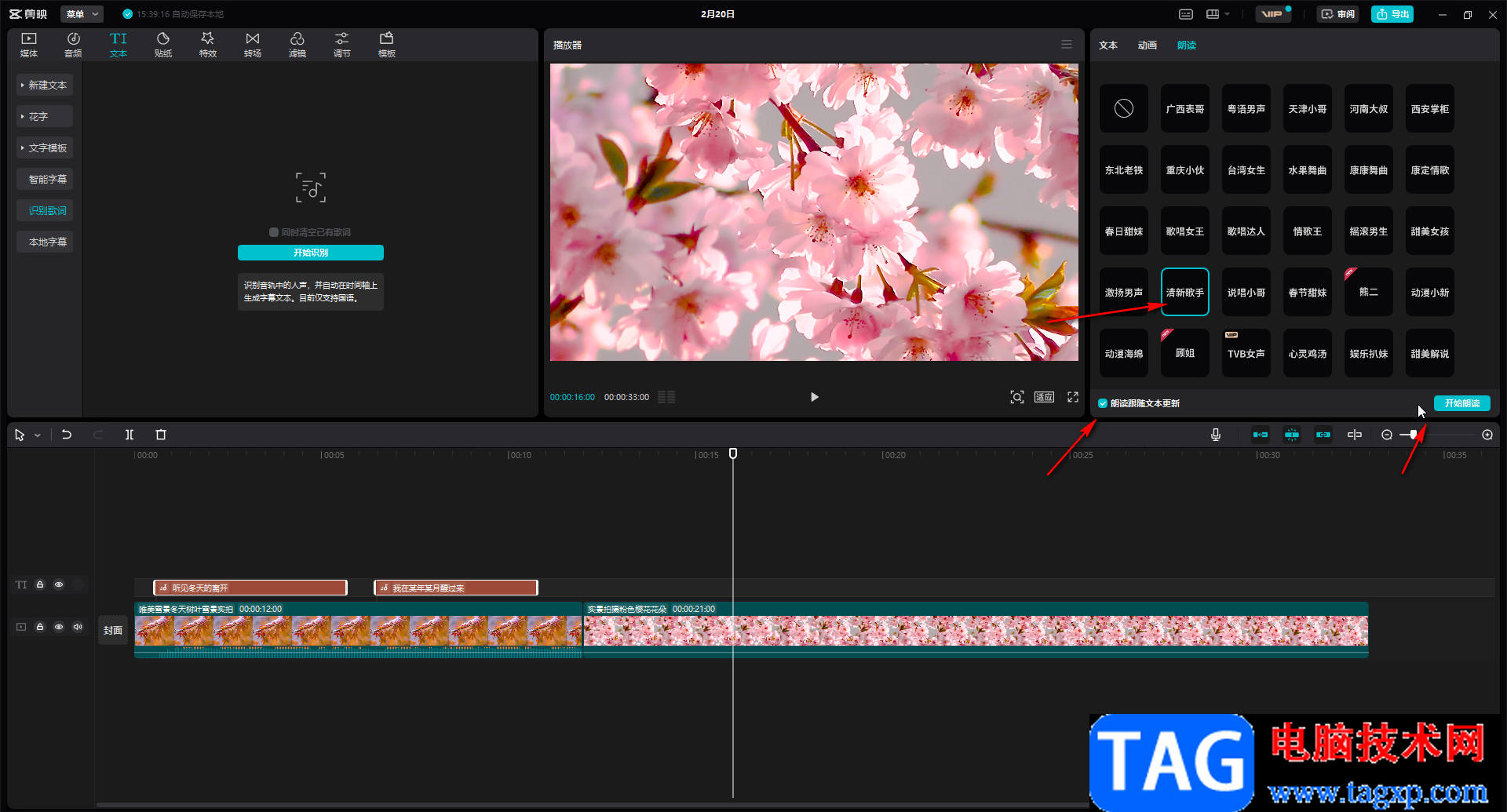
Task: Hide the text track with eye icon
Action: click(59, 584)
